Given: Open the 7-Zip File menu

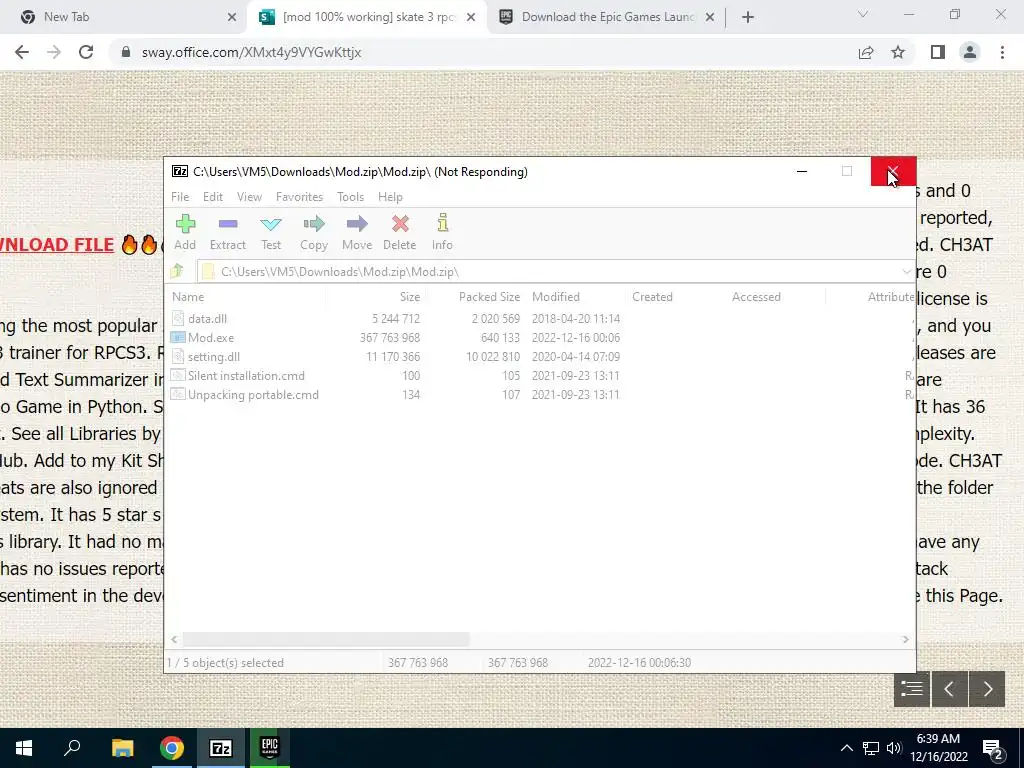Looking at the screenshot, I should click(x=180, y=197).
